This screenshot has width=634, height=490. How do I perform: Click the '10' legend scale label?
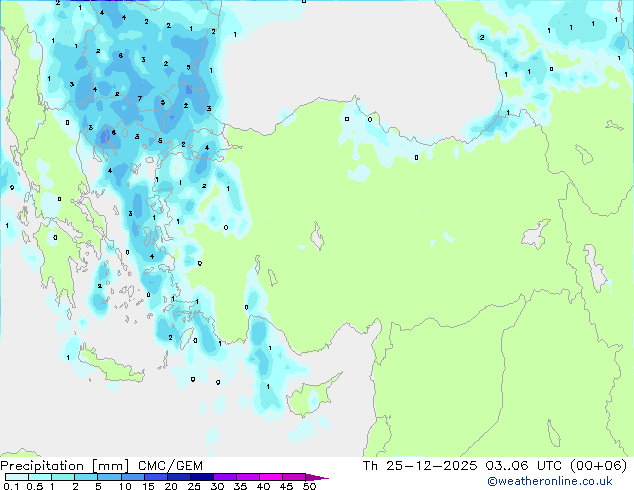point(125,486)
